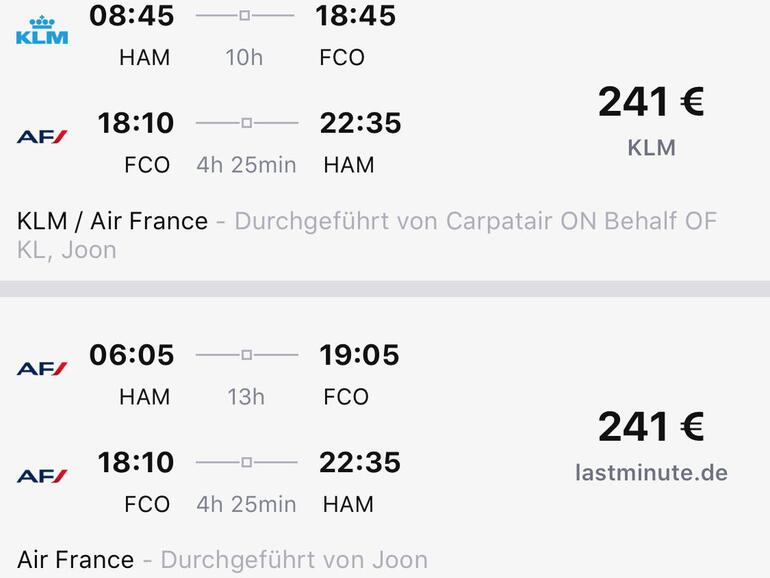The width and height of the screenshot is (770, 578).
Task: Select the 241 € price from KLM
Action: click(x=651, y=102)
